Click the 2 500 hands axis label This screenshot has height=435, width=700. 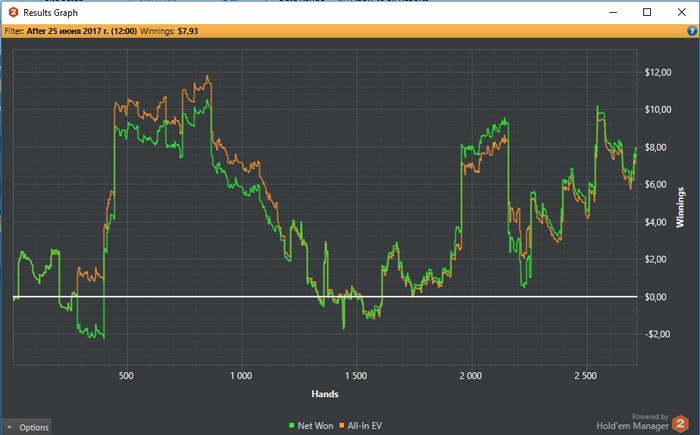[585, 376]
